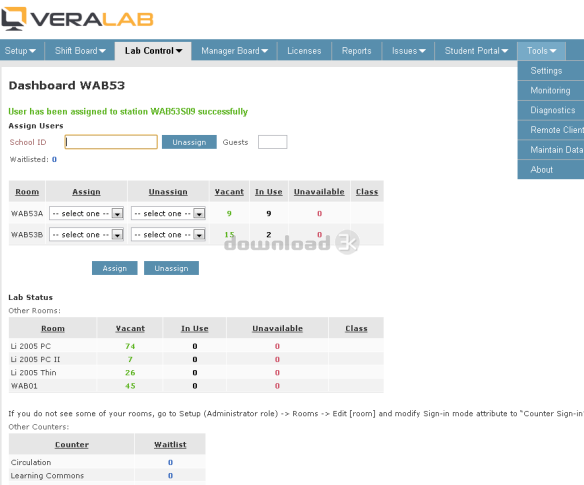
Task: Choose Monitoring from Tools menu
Action: [x=550, y=91]
